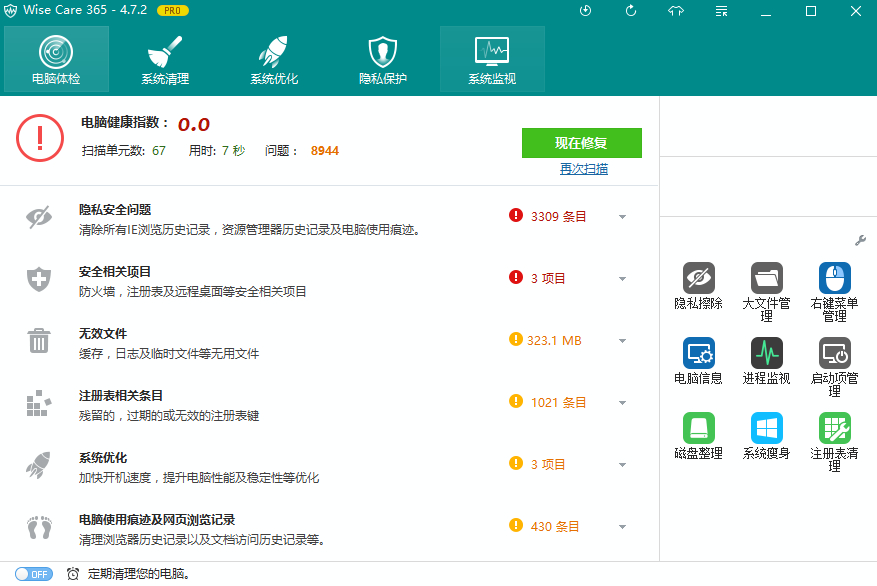Open the 进程监视 tool

pyautogui.click(x=766, y=361)
